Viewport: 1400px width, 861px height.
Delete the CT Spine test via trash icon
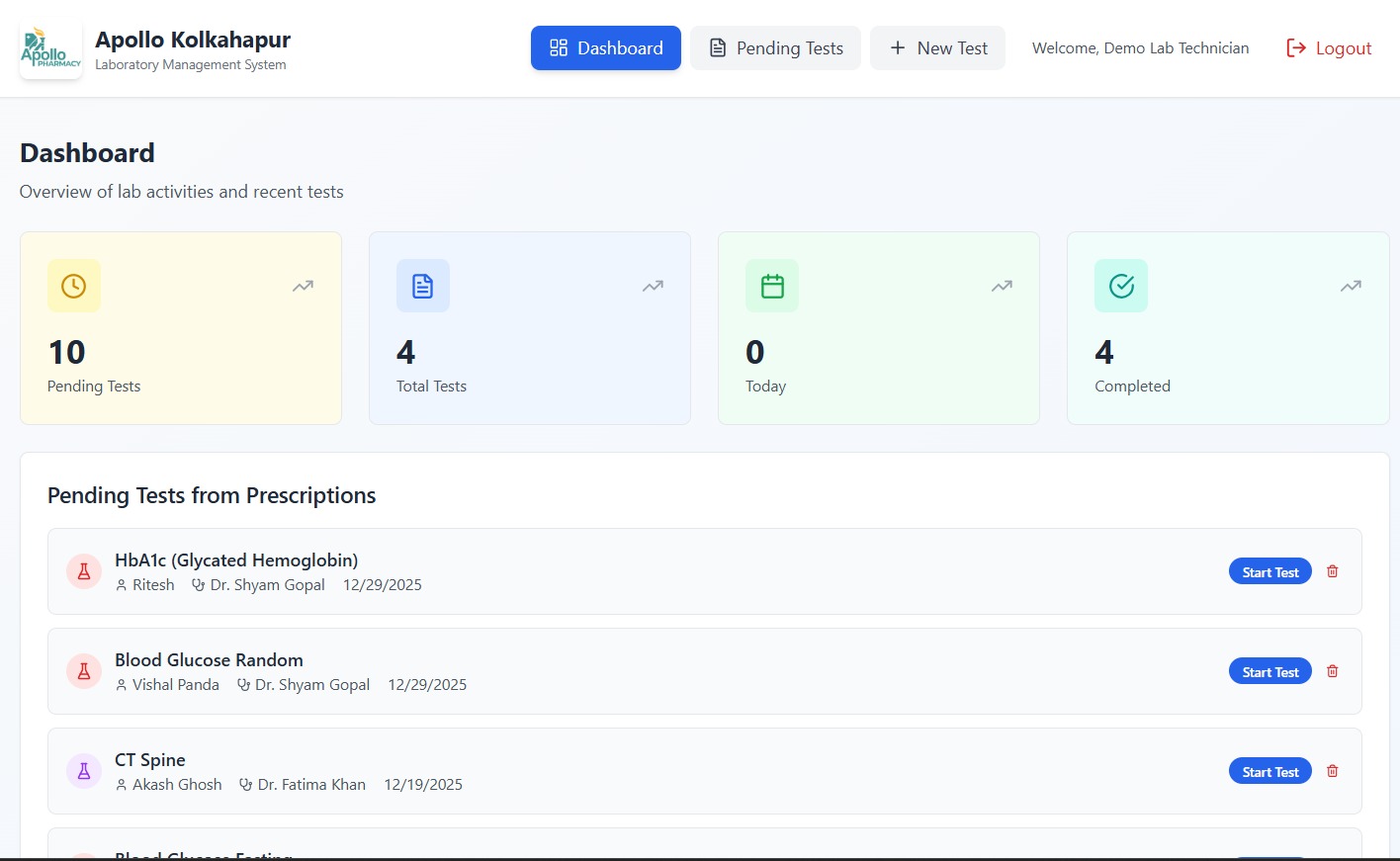1332,770
